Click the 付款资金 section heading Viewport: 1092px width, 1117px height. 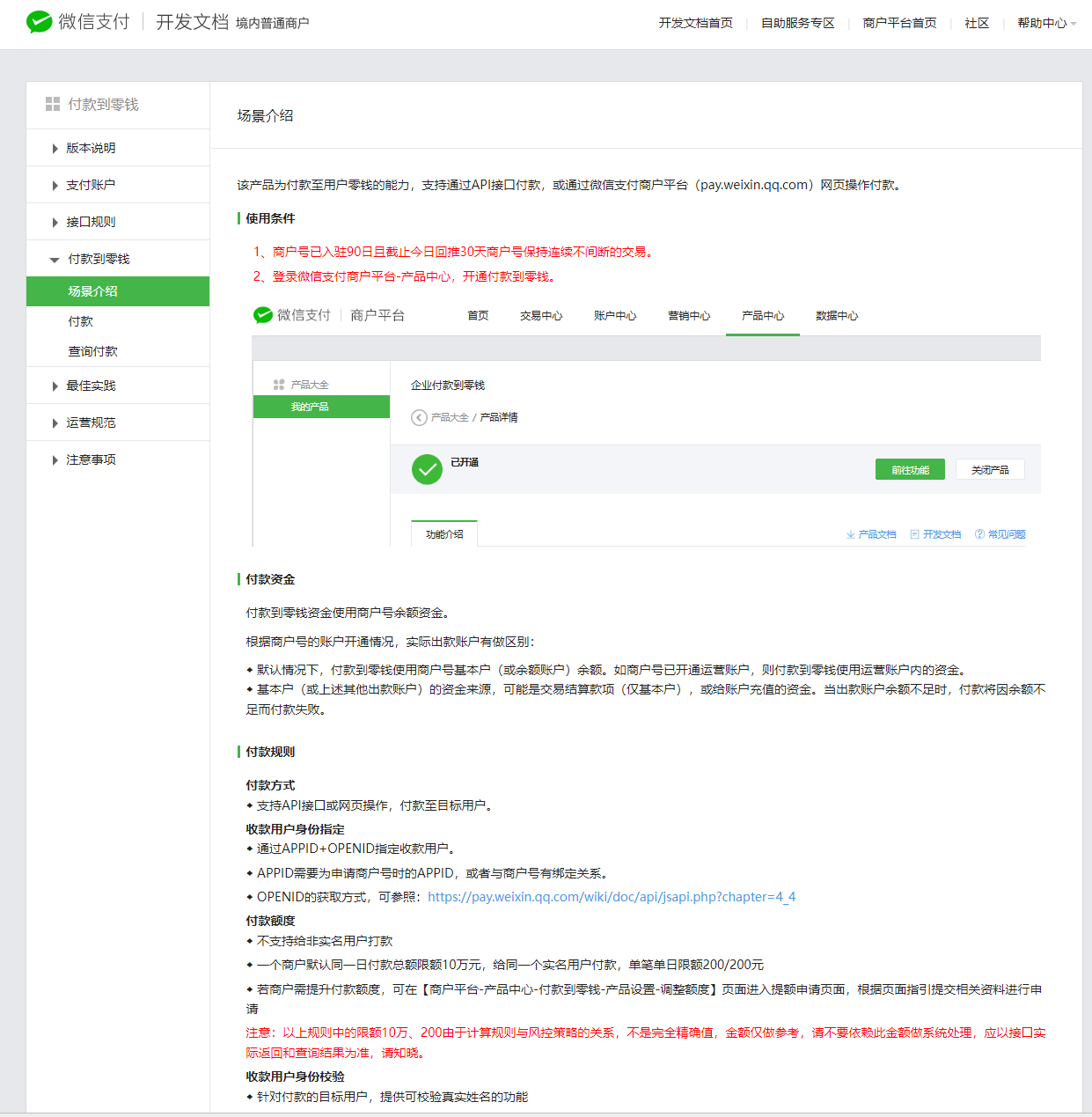pyautogui.click(x=270, y=579)
